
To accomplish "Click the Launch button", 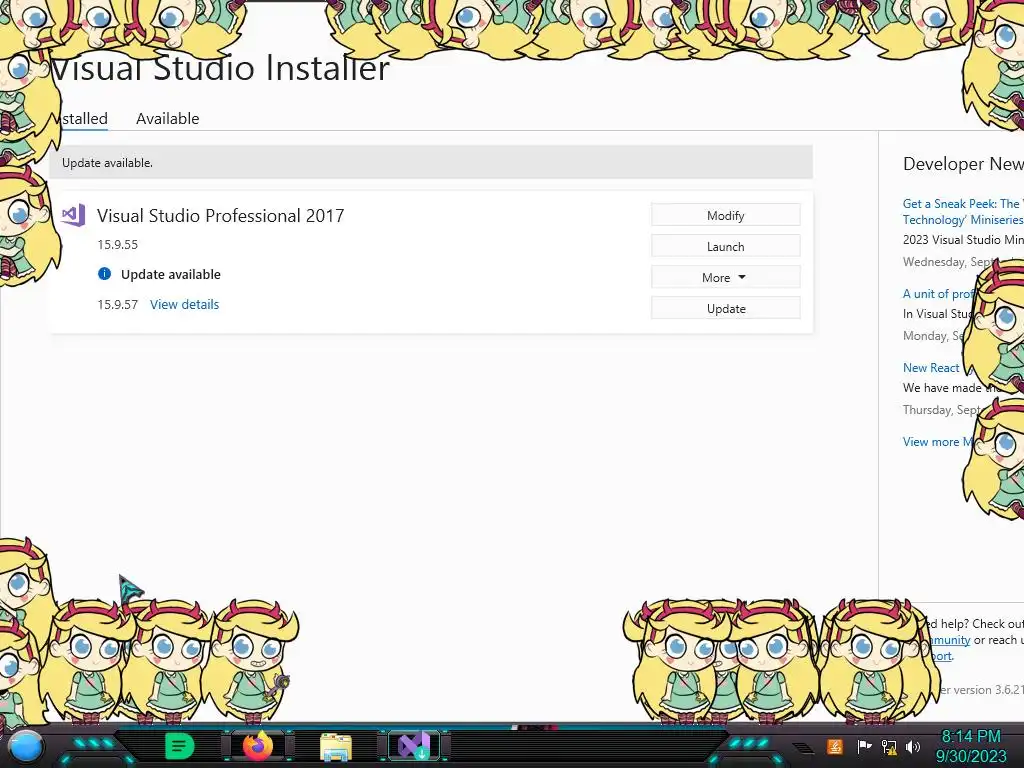I will tap(726, 246).
